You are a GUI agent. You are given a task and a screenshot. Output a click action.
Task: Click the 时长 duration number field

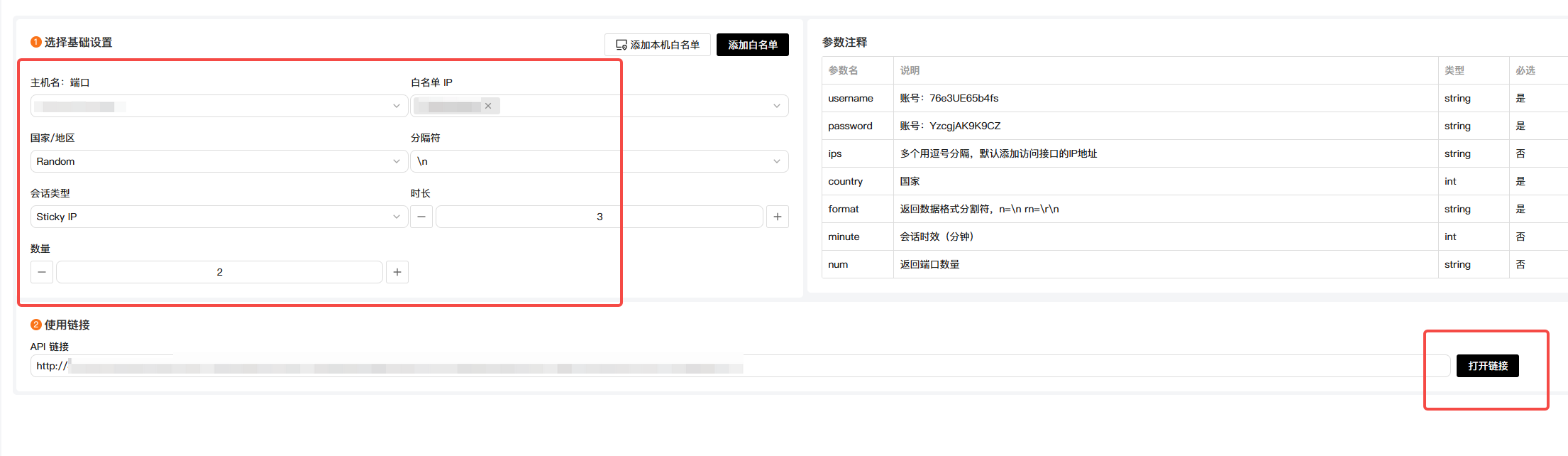pos(599,217)
